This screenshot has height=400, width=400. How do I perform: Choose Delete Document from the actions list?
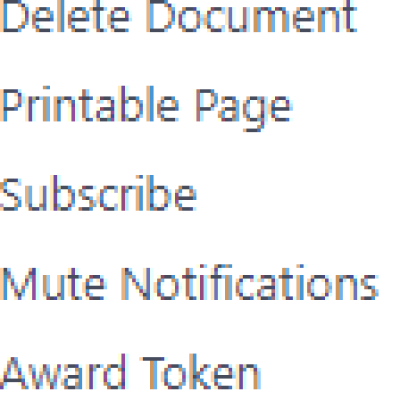[x=179, y=15]
